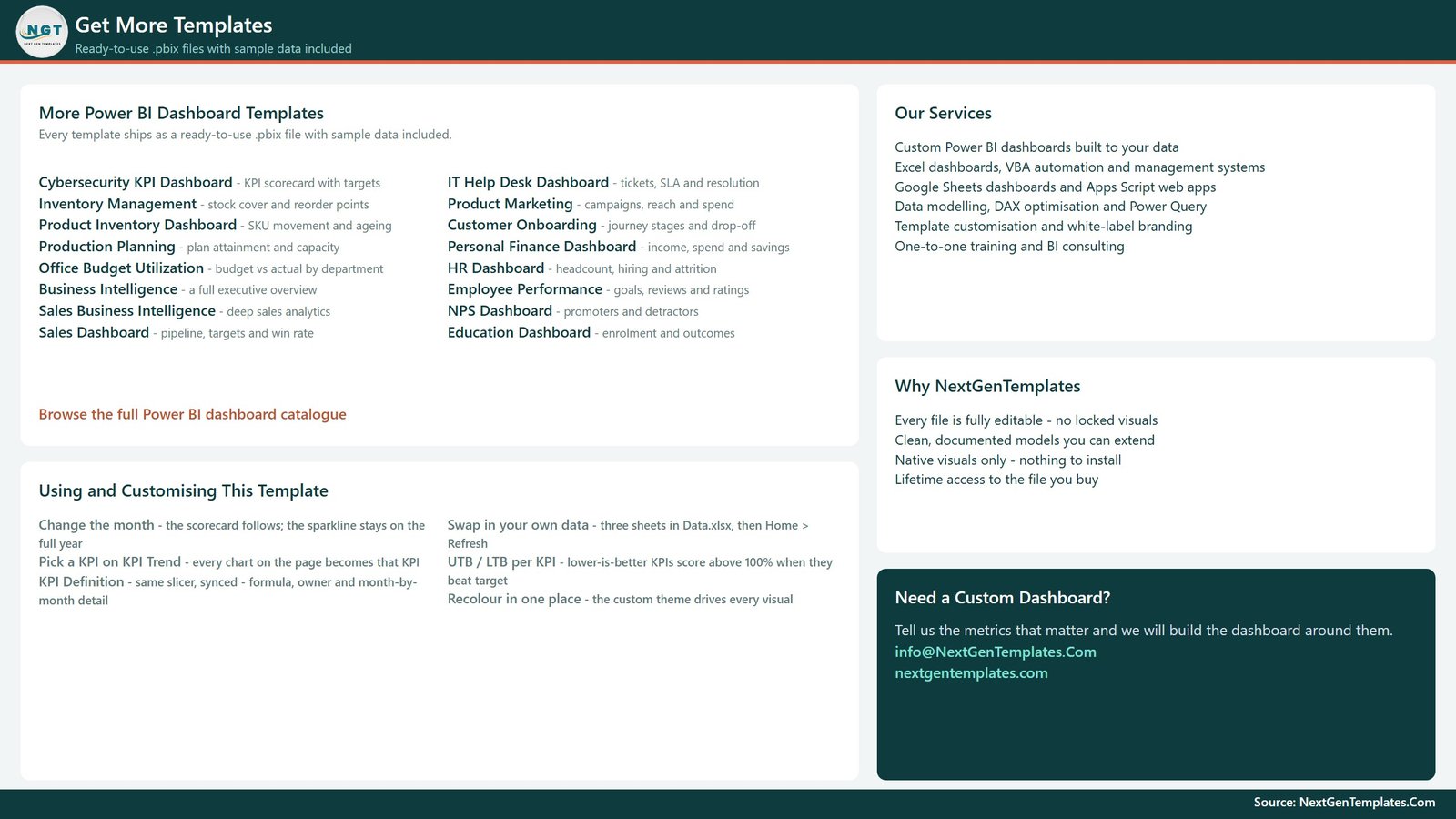Click 'Custom Power BI dashboards built to your data'
Image resolution: width=1456 pixels, height=819 pixels.
pos(1036,147)
